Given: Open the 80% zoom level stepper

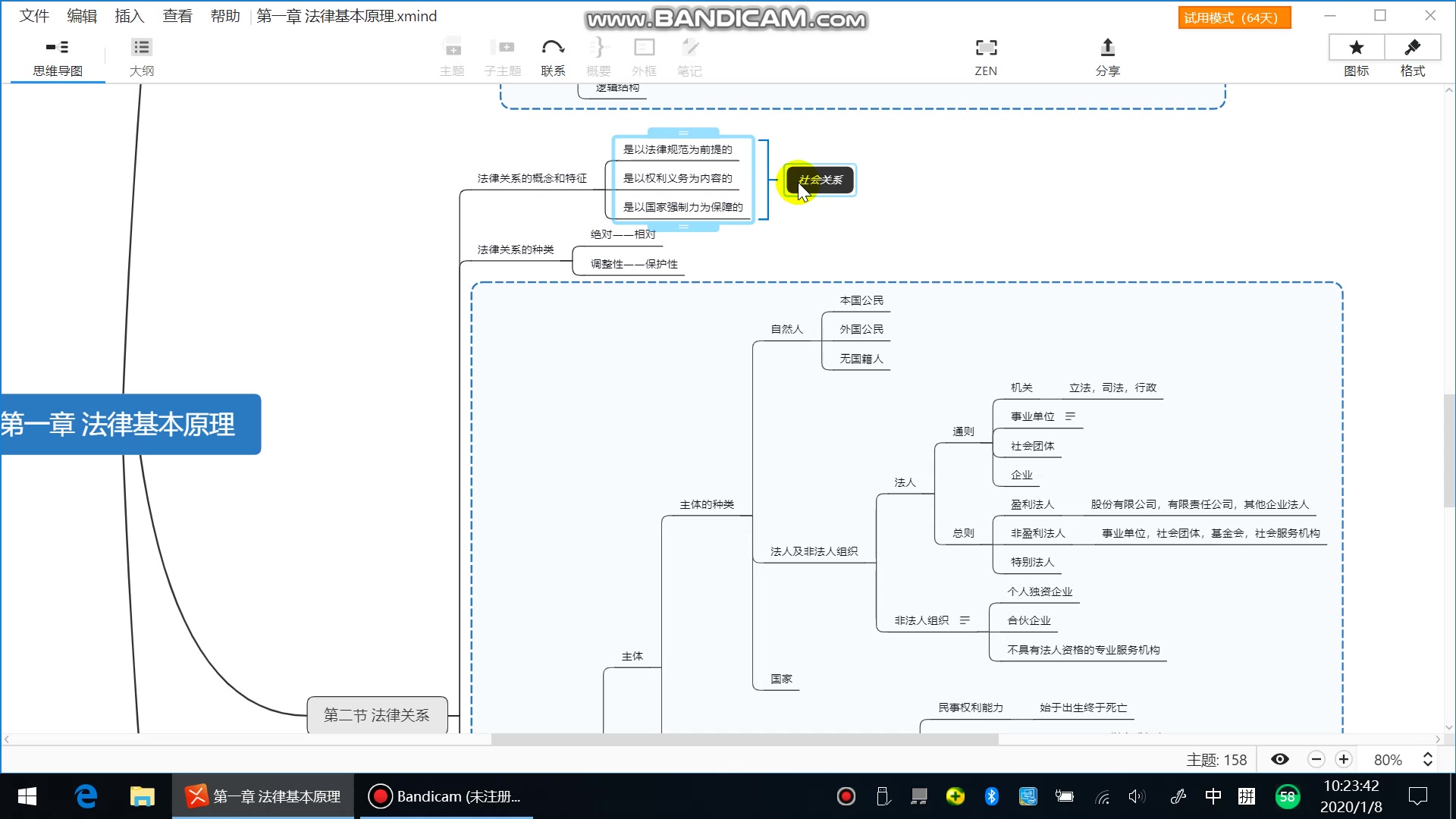Looking at the screenshot, I should (x=1427, y=760).
